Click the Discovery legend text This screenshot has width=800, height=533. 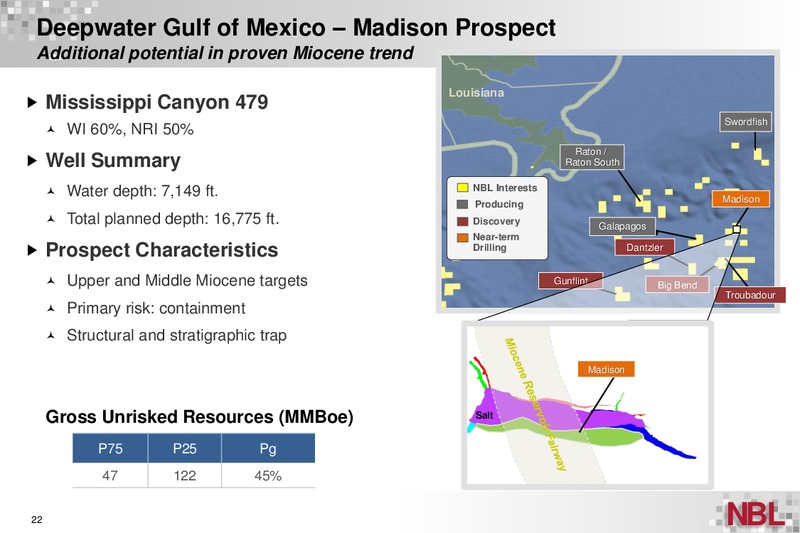(x=496, y=221)
